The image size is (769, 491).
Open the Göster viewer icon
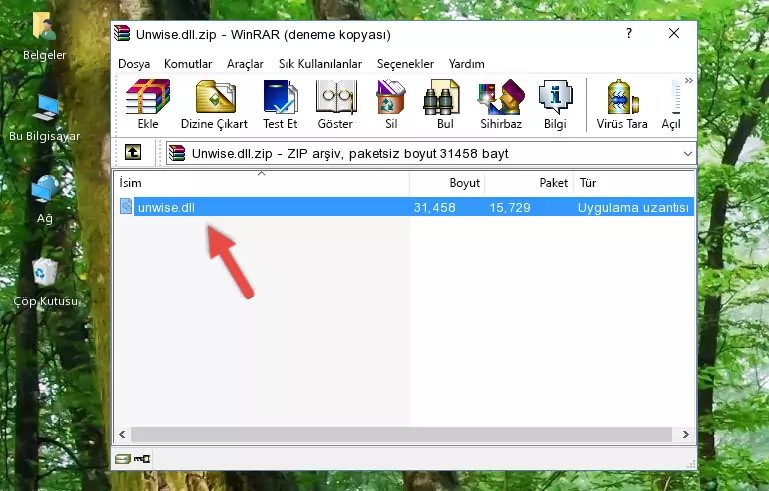point(335,104)
